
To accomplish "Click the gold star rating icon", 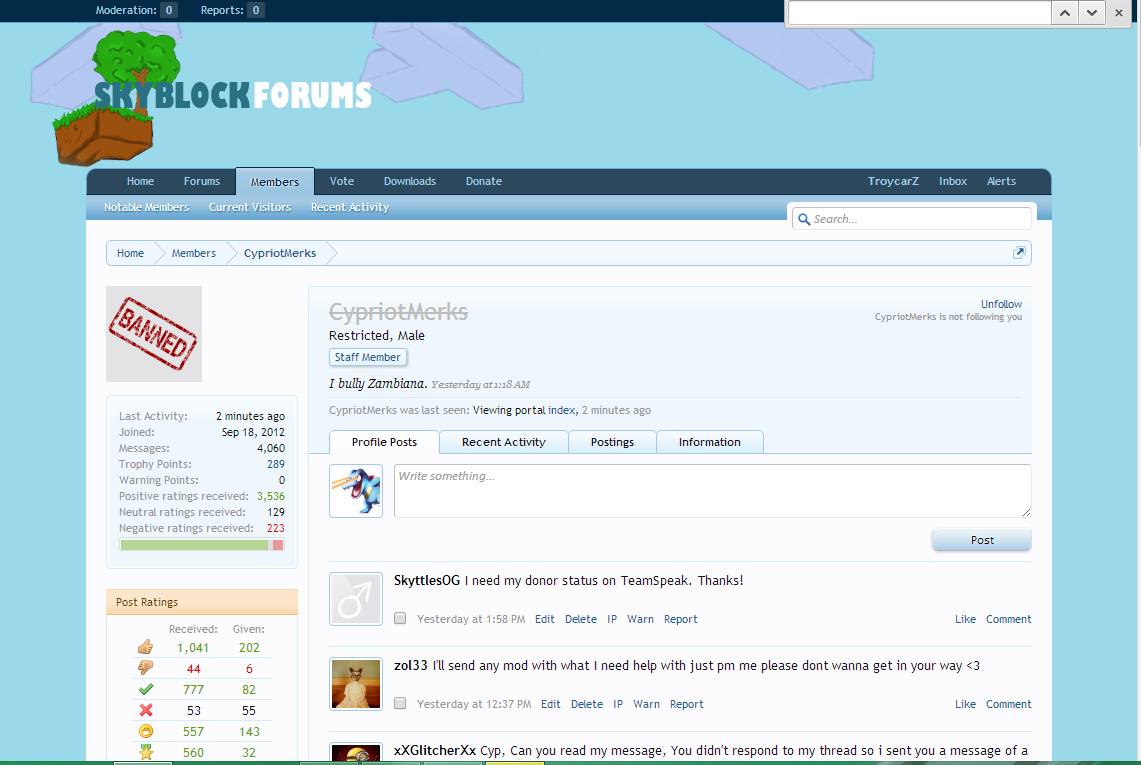I will (x=146, y=753).
